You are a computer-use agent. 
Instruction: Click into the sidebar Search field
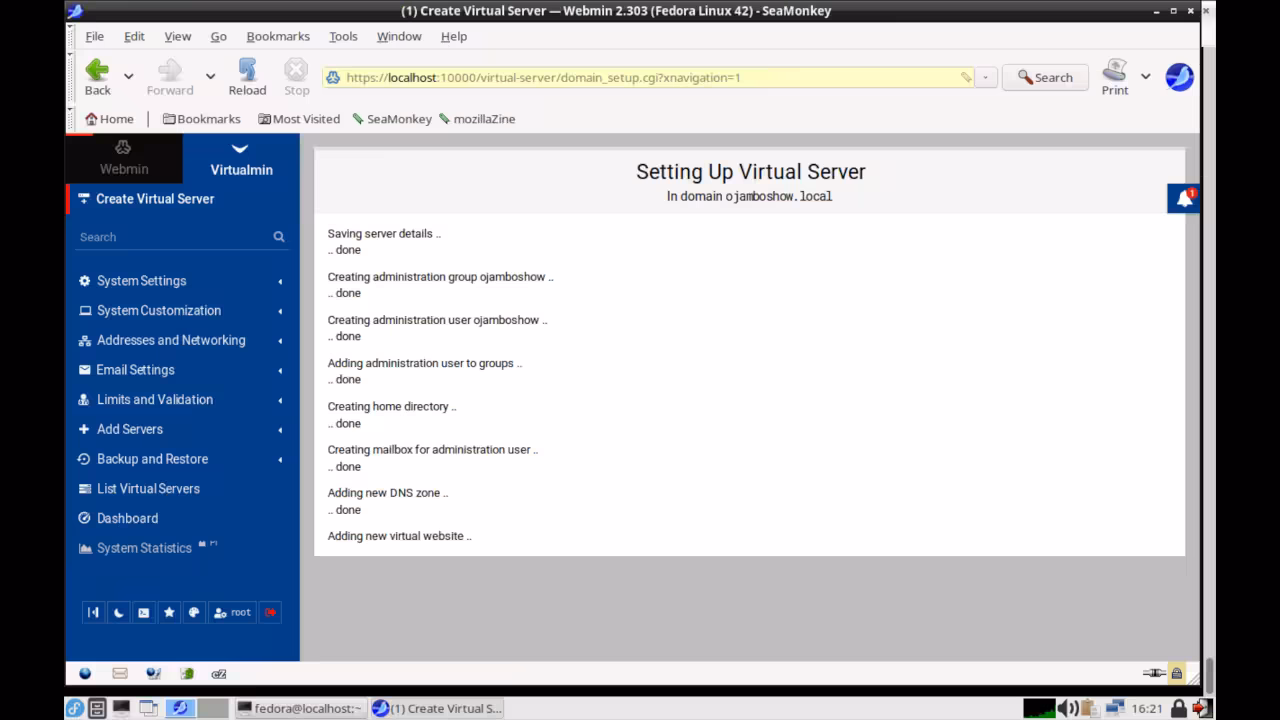coord(174,237)
